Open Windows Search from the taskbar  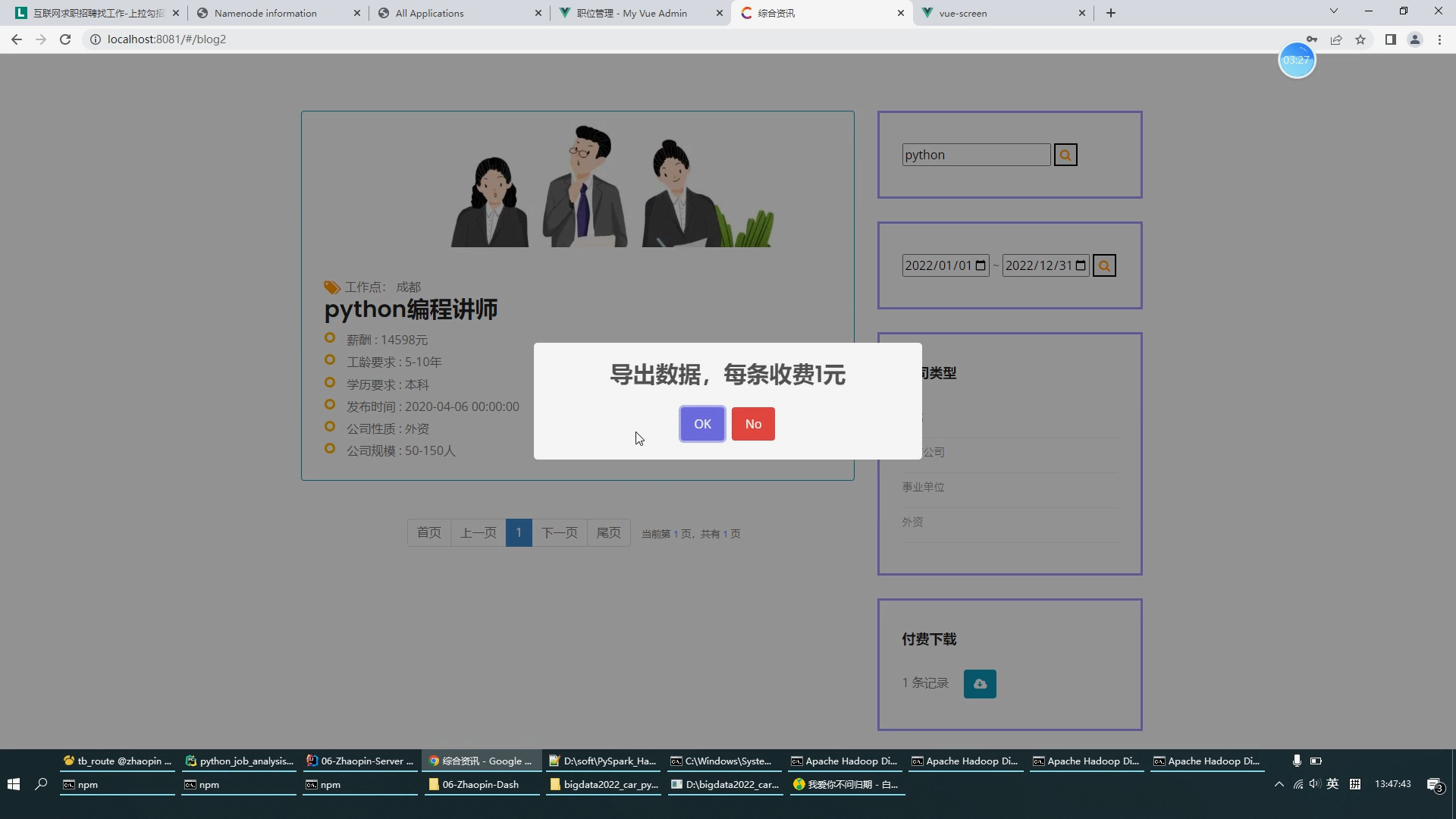pyautogui.click(x=42, y=784)
